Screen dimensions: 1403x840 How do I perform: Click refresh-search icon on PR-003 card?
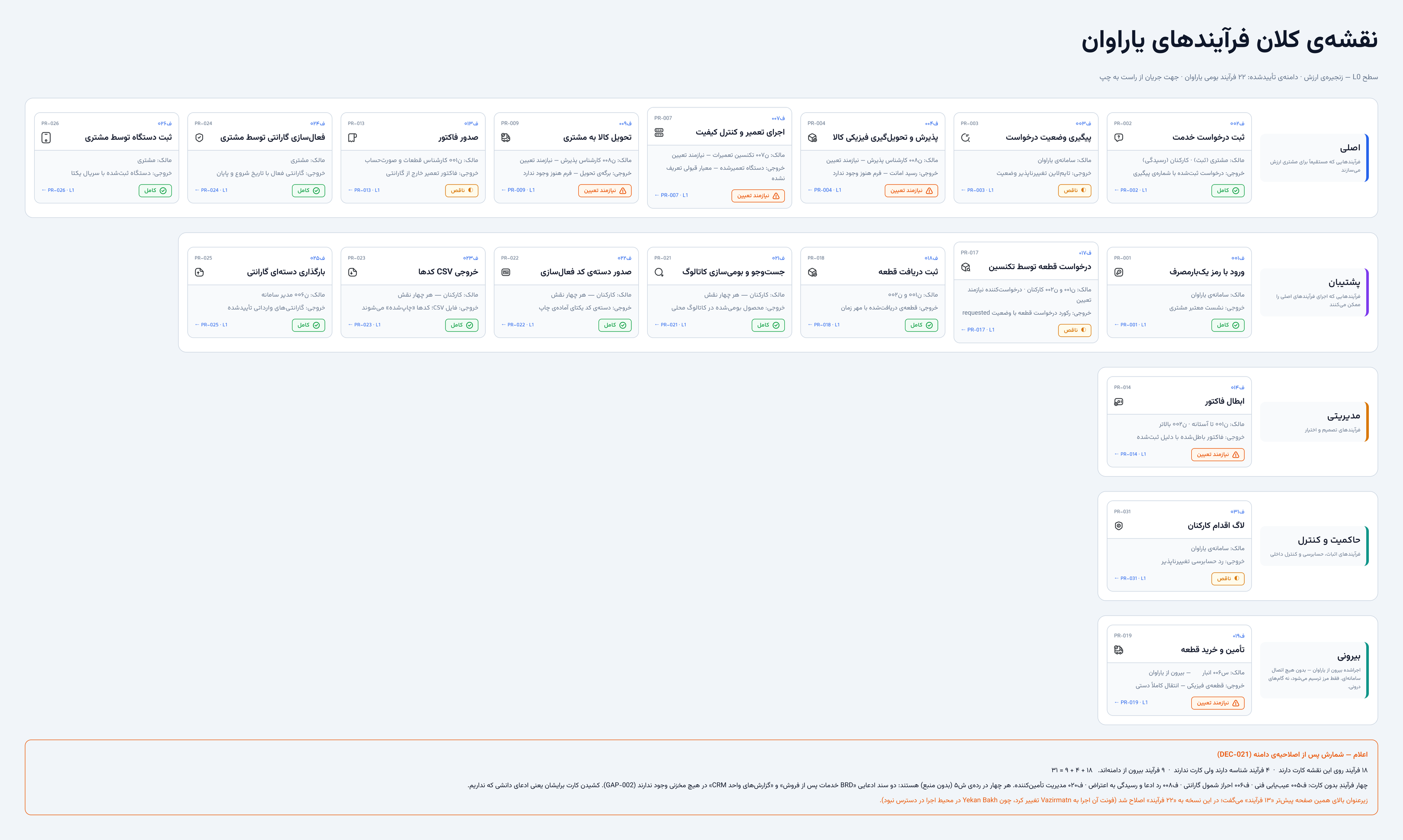tap(965, 138)
